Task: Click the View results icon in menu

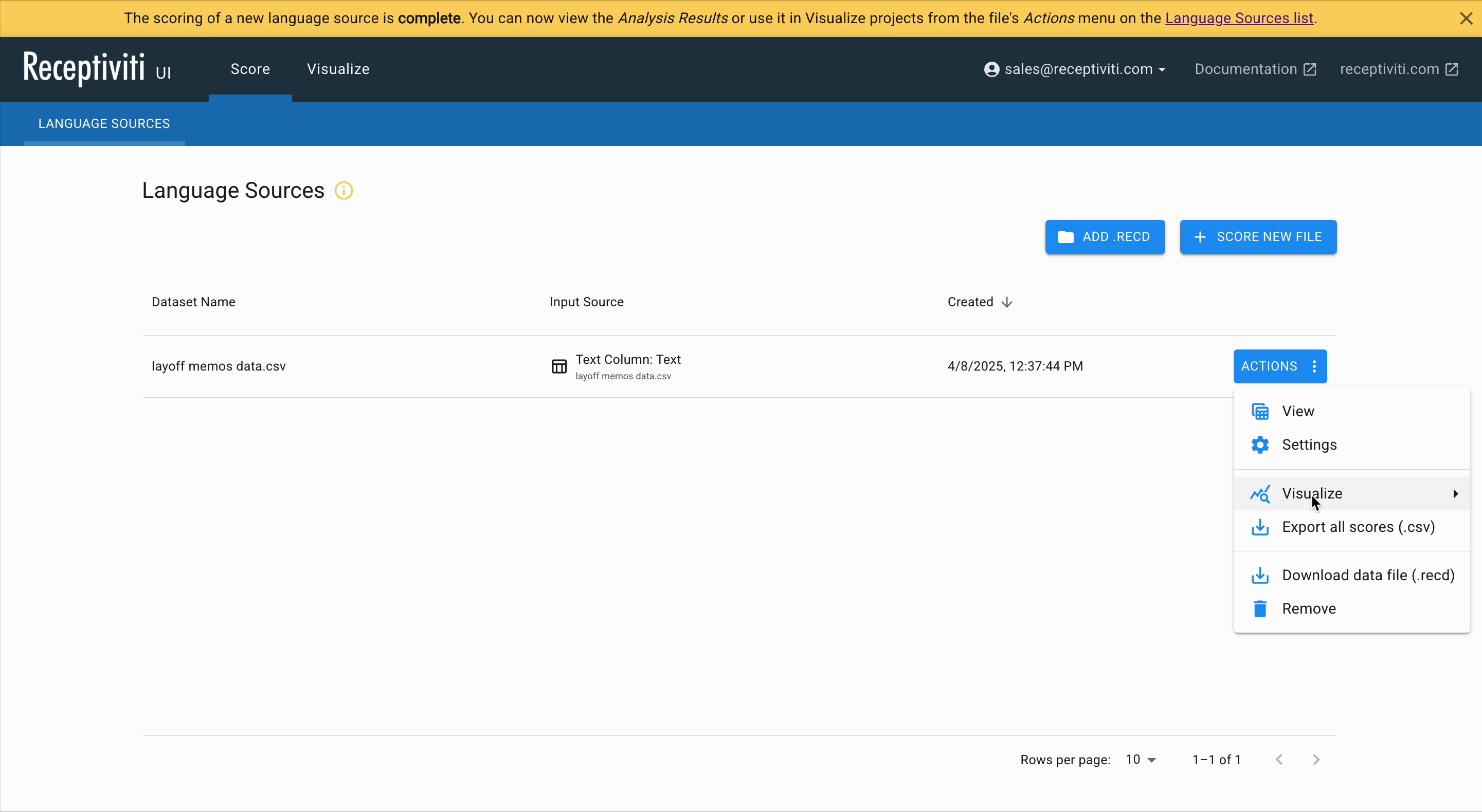Action: (1260, 412)
